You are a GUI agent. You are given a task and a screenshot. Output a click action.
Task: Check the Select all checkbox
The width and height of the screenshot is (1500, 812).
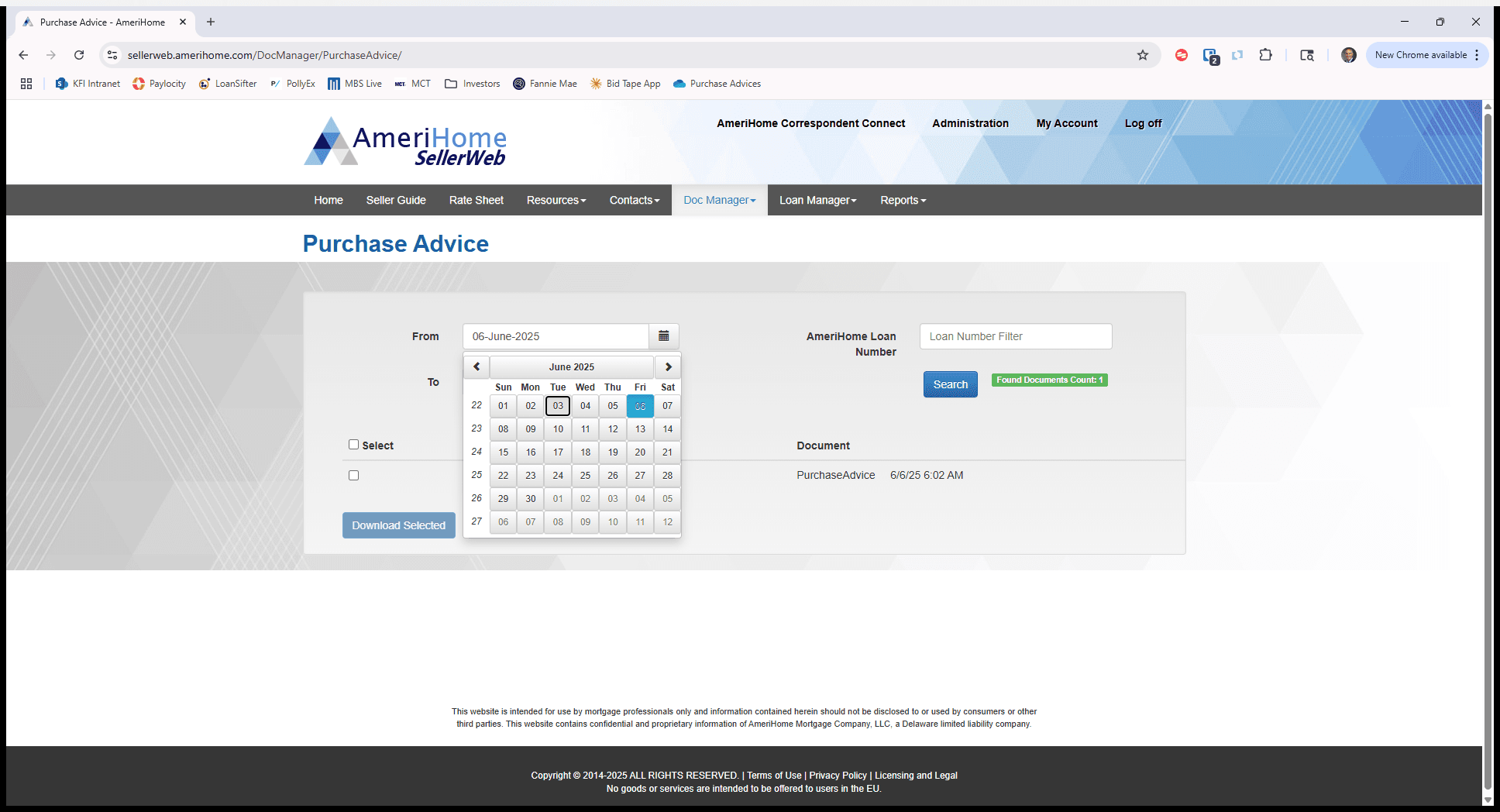click(353, 445)
